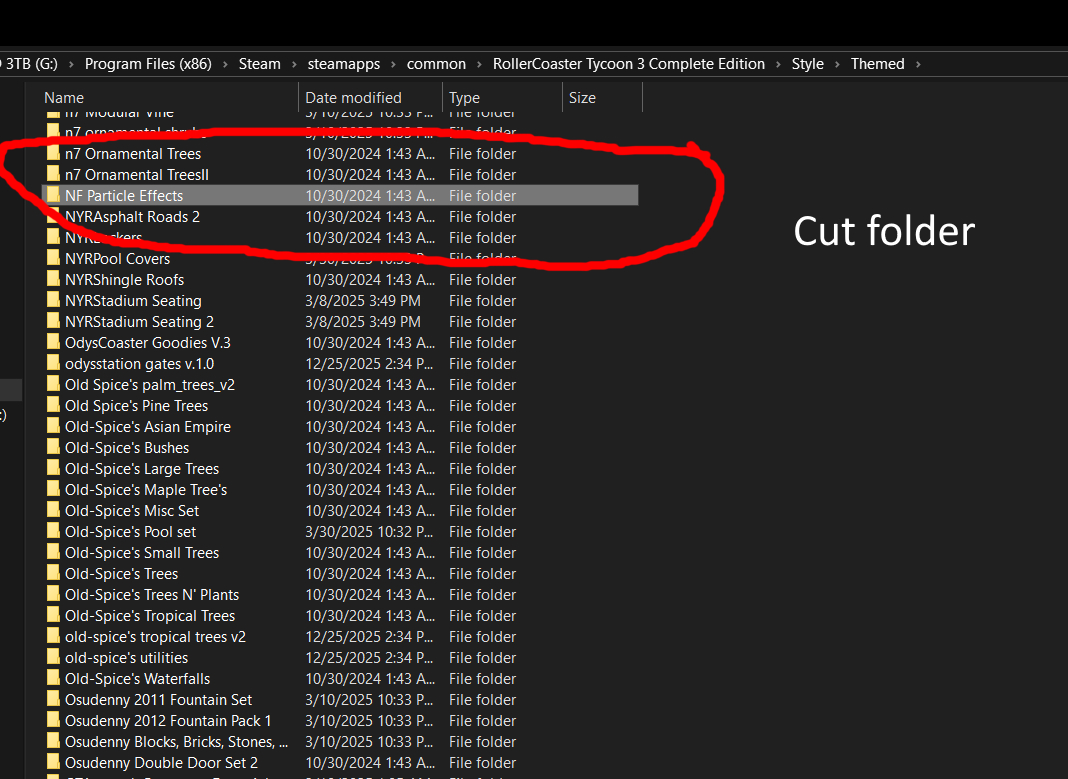Click Old Spice's Pine Trees folder icon
The width and height of the screenshot is (1068, 779).
[53, 405]
